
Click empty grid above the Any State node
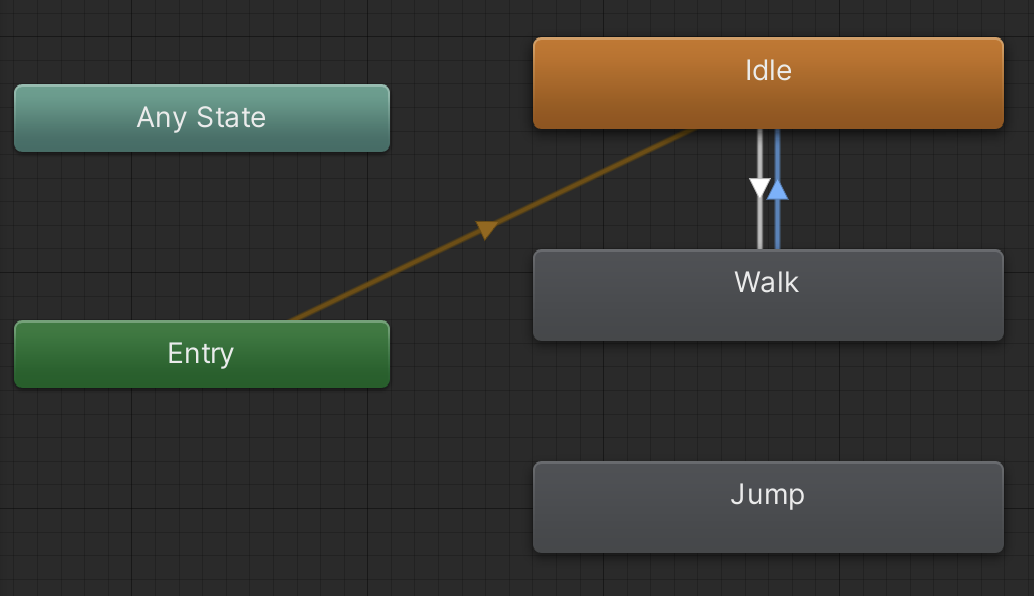tap(200, 40)
